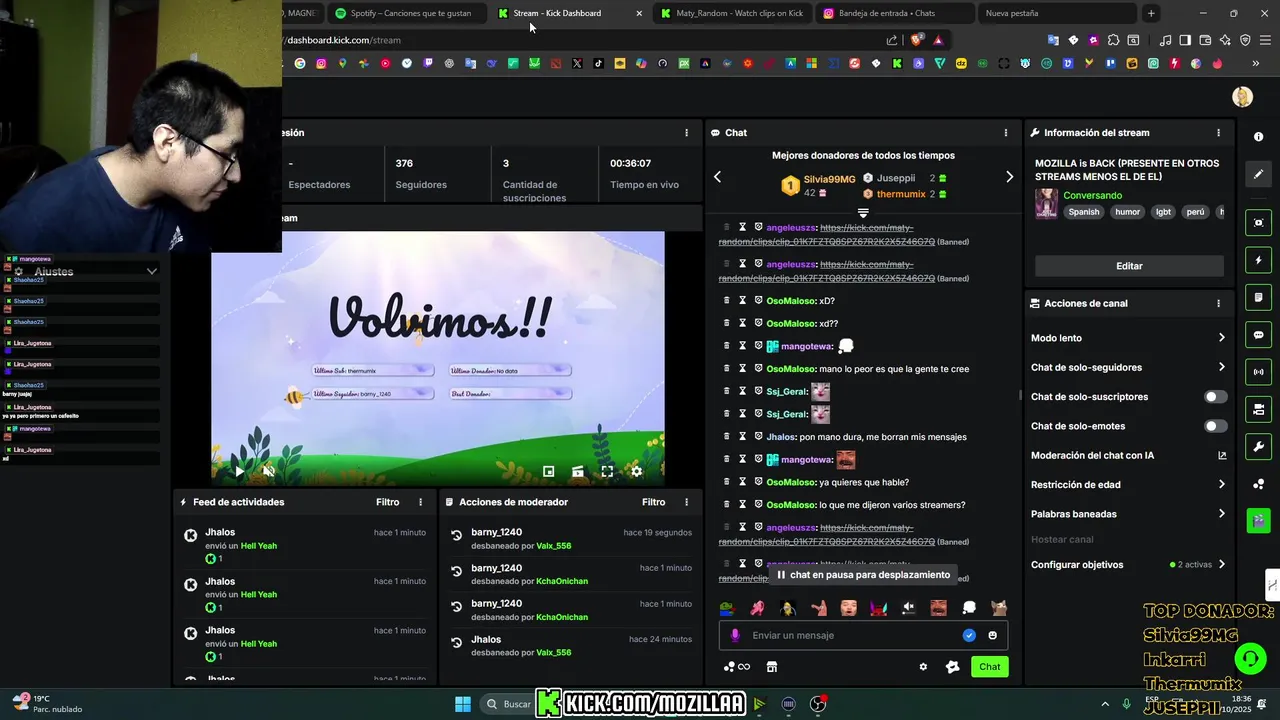
Task: Toggle the channel actions sidebar icon
Action: point(1258,409)
